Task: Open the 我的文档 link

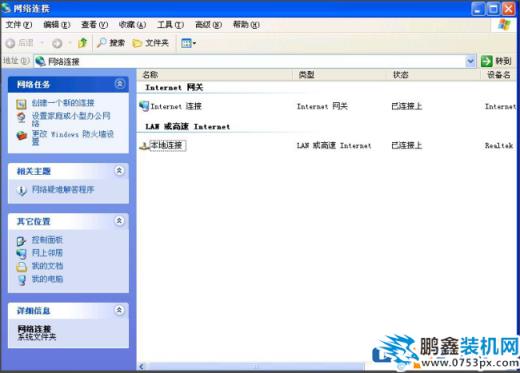Action: pyautogui.click(x=47, y=266)
